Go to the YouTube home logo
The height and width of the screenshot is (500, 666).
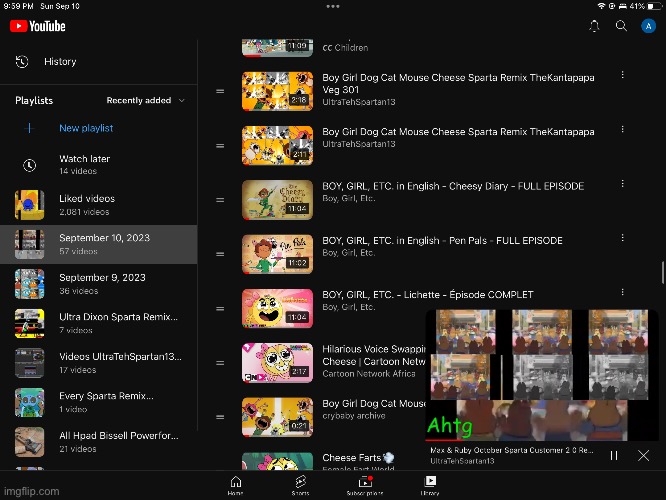38,26
